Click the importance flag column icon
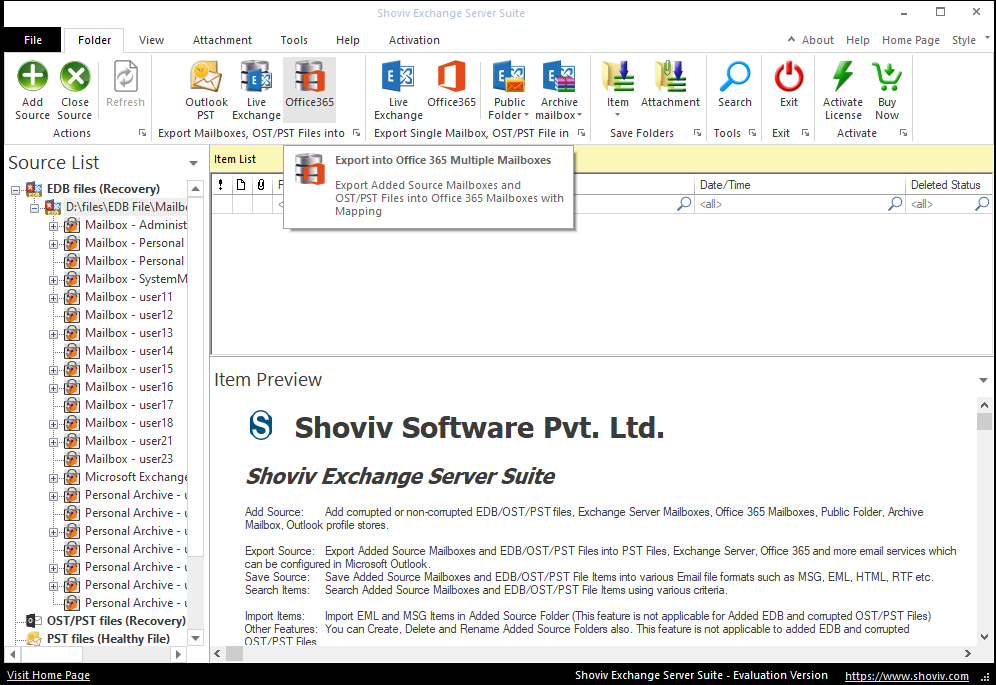This screenshot has width=996, height=685. [x=220, y=185]
